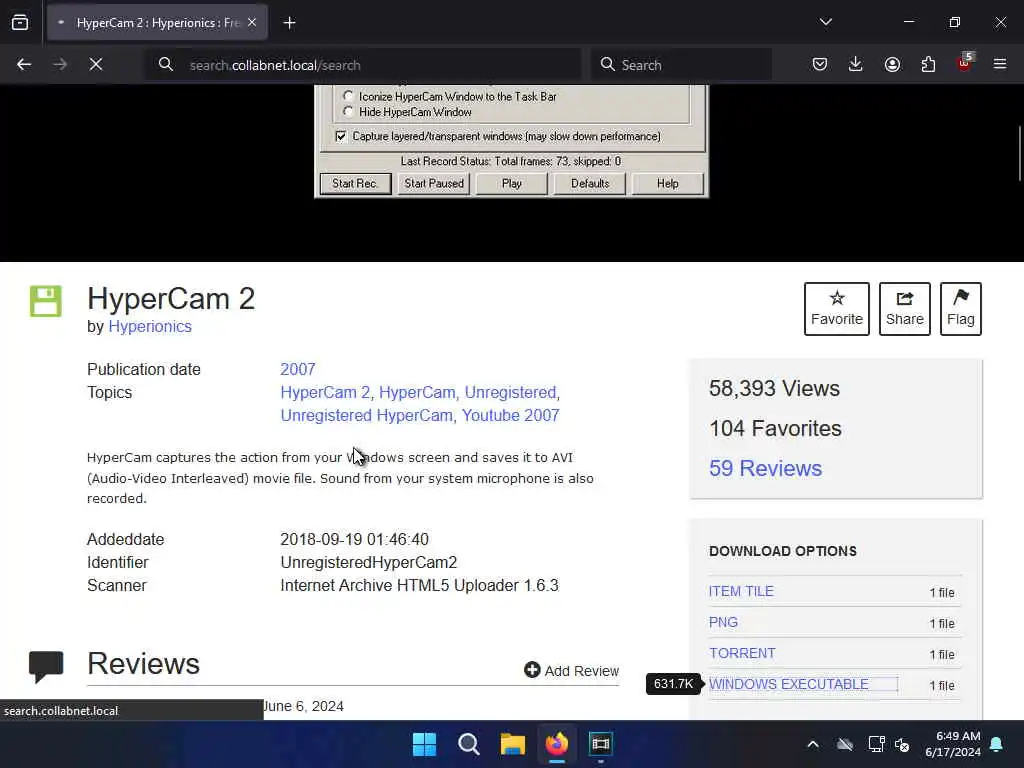Open the notification bell
The width and height of the screenshot is (1024, 768).
997,744
